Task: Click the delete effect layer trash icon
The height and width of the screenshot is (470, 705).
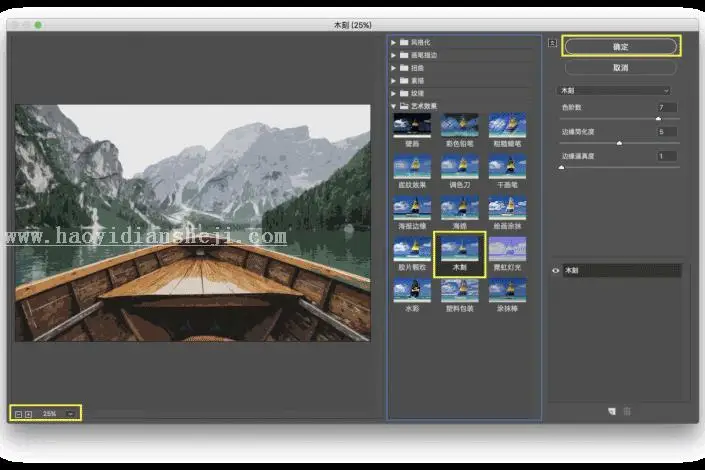Action: tap(627, 412)
